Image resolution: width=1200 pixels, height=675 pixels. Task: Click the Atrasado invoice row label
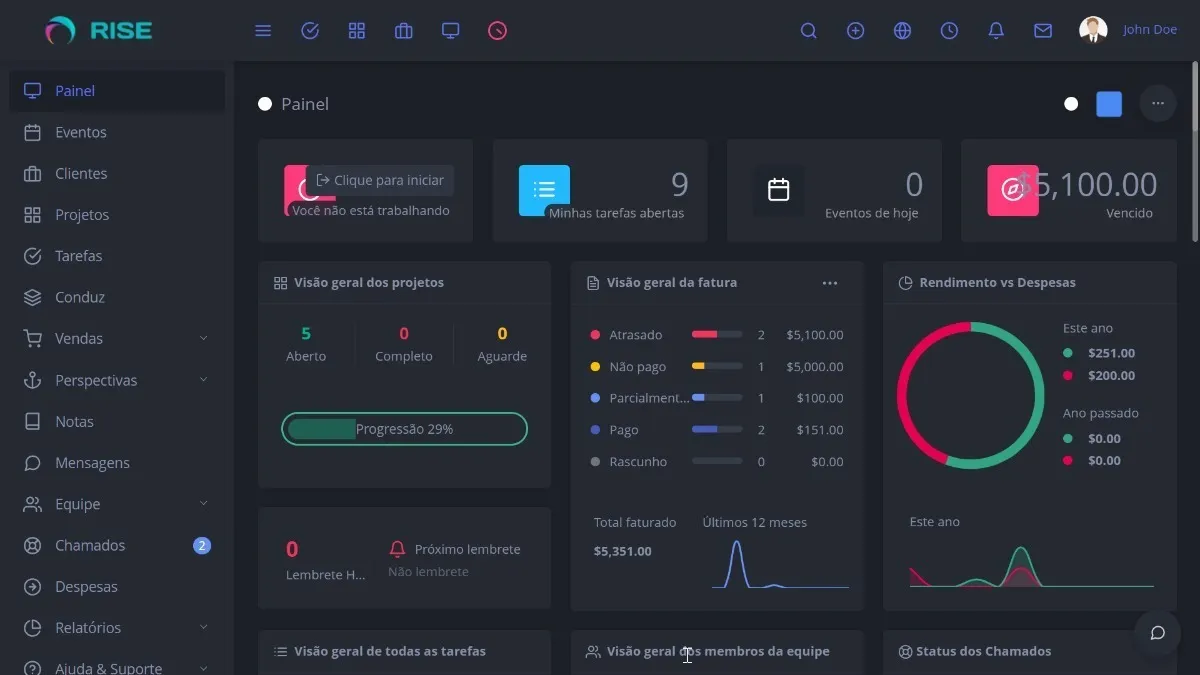(636, 335)
